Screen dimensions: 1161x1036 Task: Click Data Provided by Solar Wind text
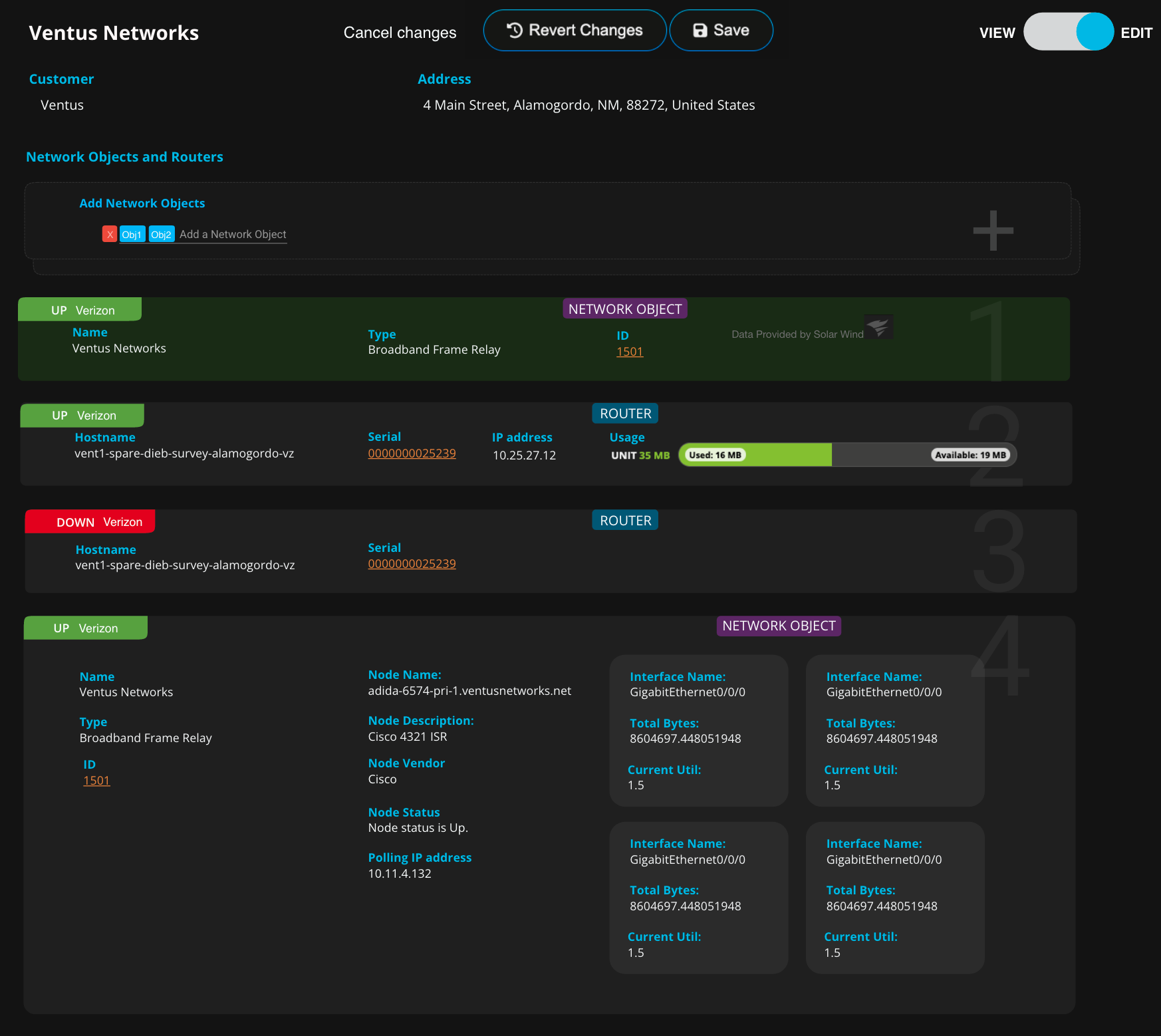797,334
